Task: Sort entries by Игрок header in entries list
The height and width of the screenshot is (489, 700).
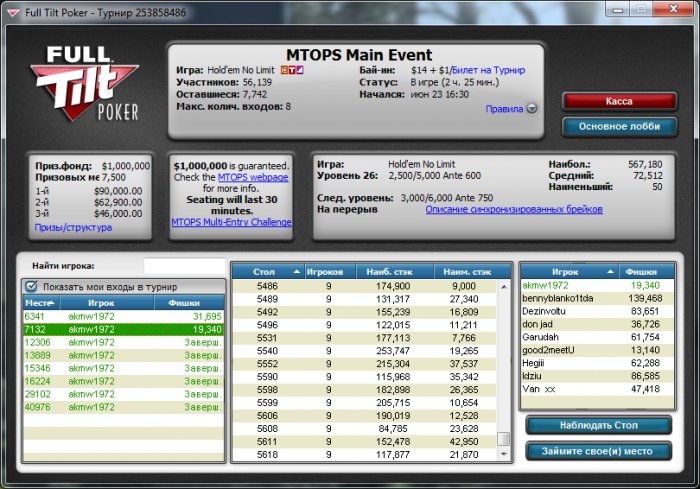Action: (107, 303)
